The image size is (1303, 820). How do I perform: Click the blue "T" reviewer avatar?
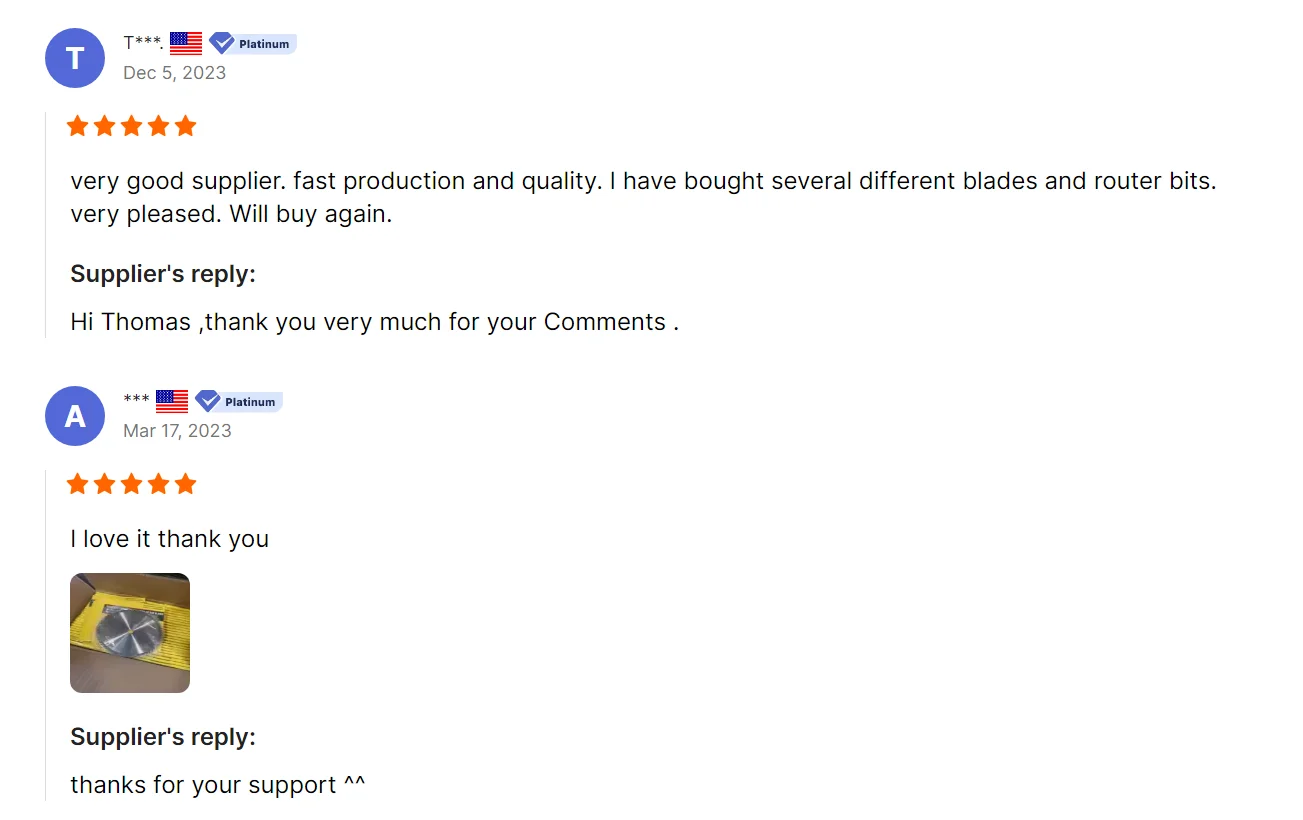pos(75,58)
